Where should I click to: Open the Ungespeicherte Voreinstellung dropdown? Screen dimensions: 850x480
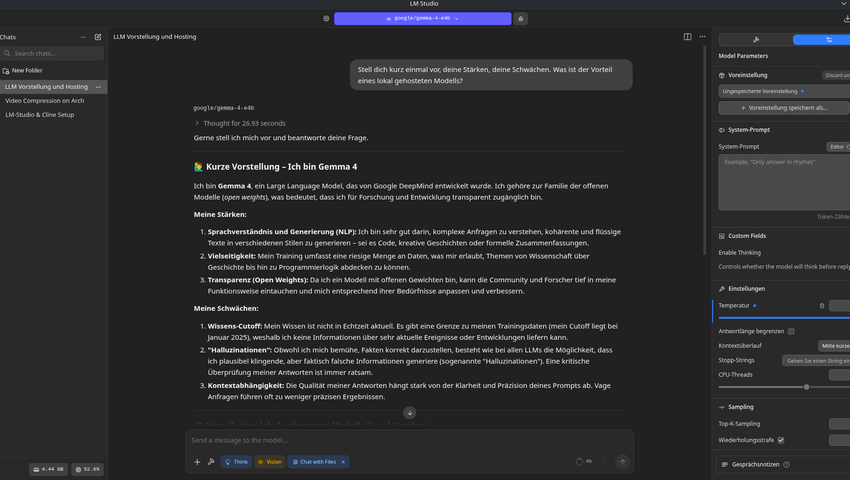click(784, 91)
